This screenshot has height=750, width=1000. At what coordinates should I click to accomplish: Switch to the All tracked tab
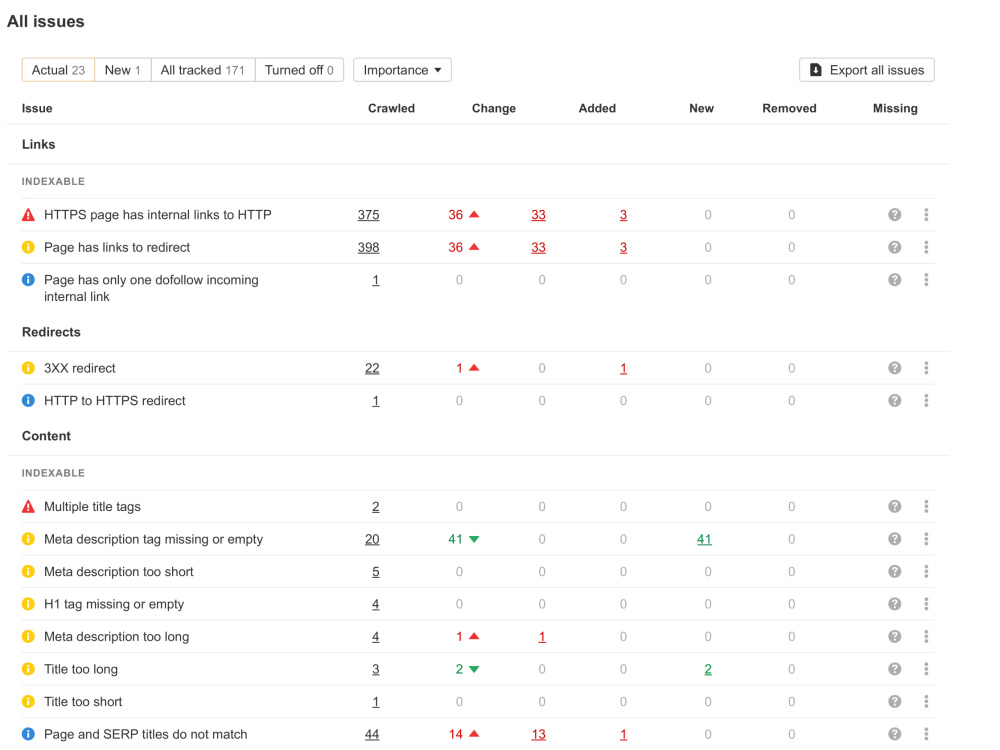(x=203, y=70)
